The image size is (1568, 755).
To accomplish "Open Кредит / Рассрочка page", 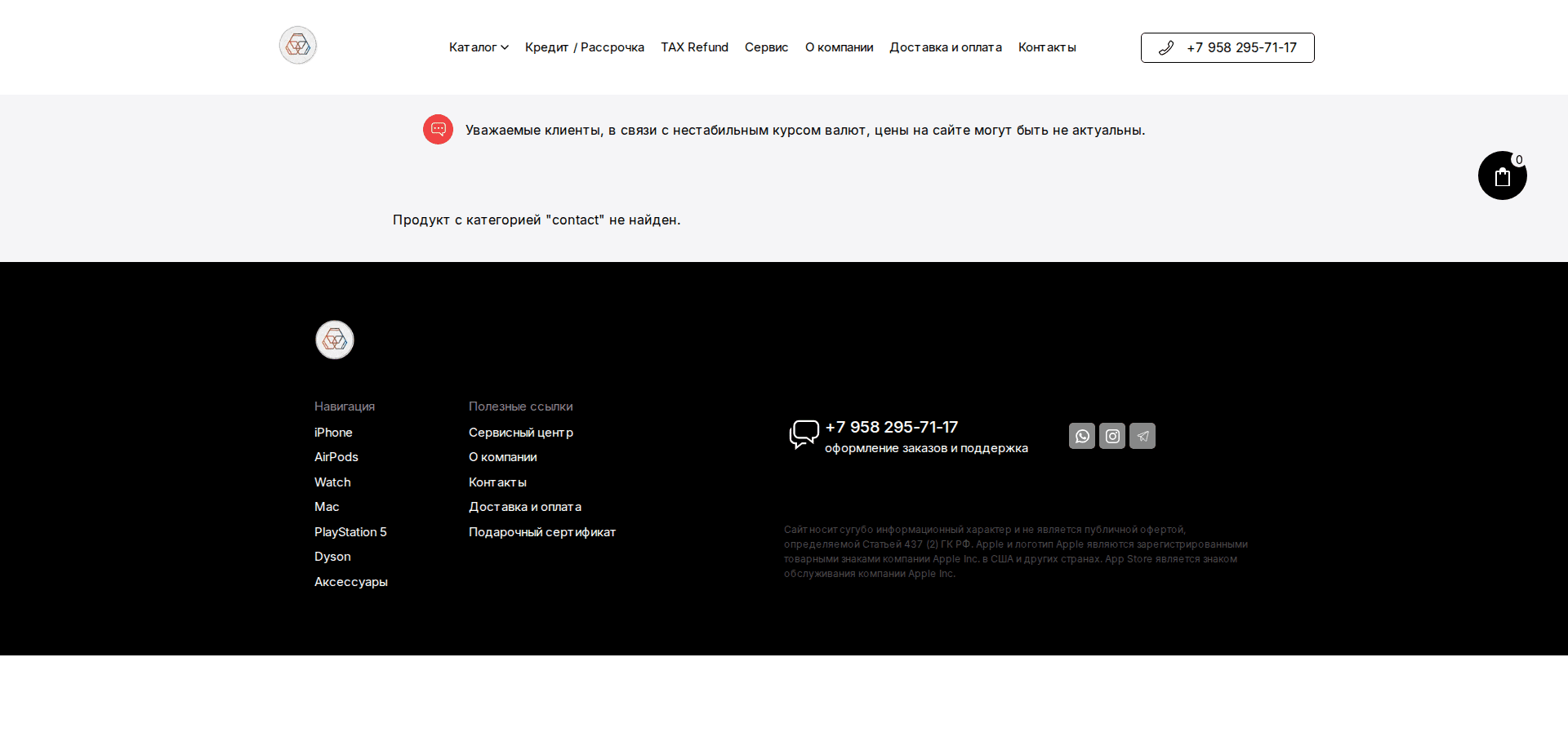I will [584, 47].
